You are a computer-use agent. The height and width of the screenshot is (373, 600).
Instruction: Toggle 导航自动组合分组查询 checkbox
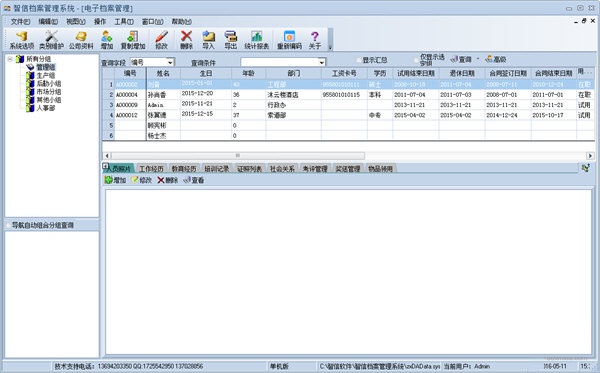8,225
